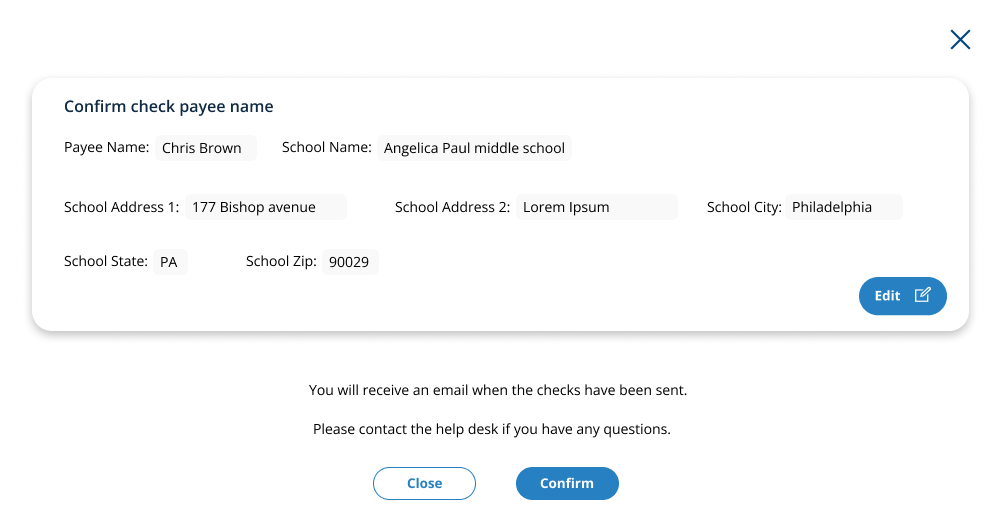Viewport: 1000px width, 523px height.
Task: Select the School Zip field showing 90029
Action: (x=351, y=262)
